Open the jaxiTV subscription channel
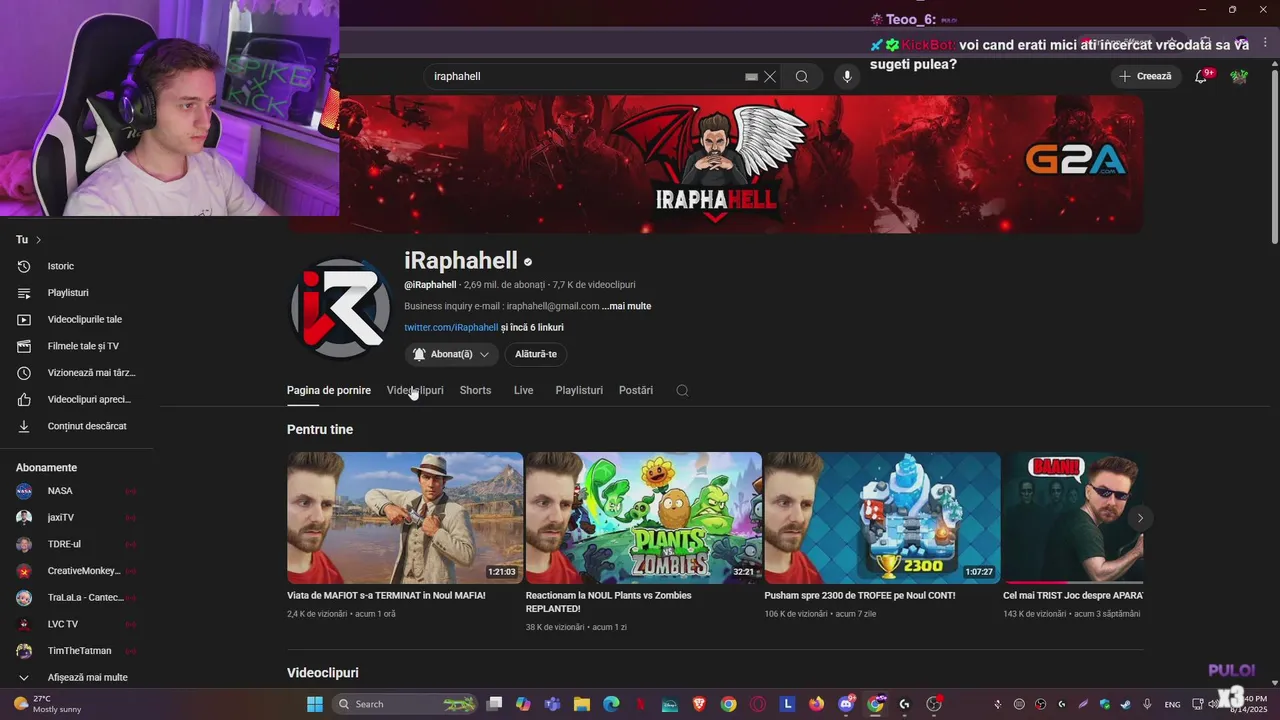The width and height of the screenshot is (1280, 720). pyautogui.click(x=76, y=517)
